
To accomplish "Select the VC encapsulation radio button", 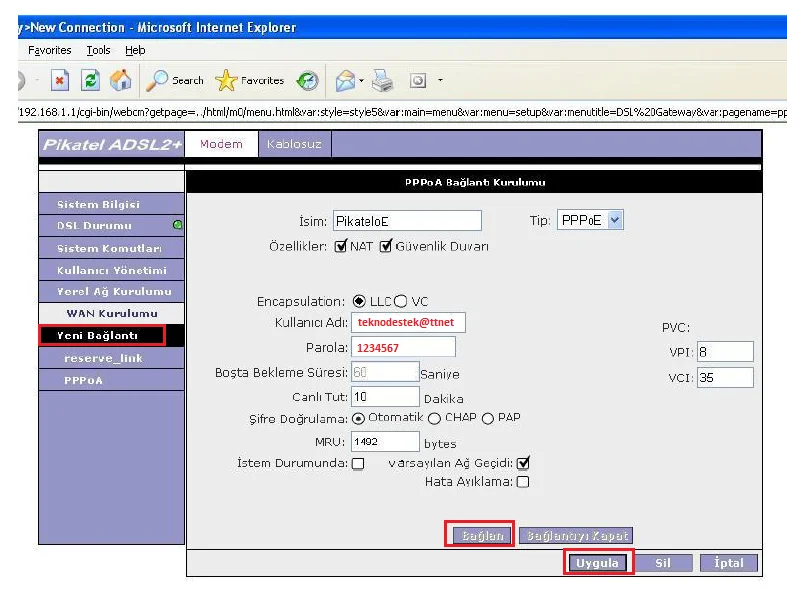I will (400, 301).
